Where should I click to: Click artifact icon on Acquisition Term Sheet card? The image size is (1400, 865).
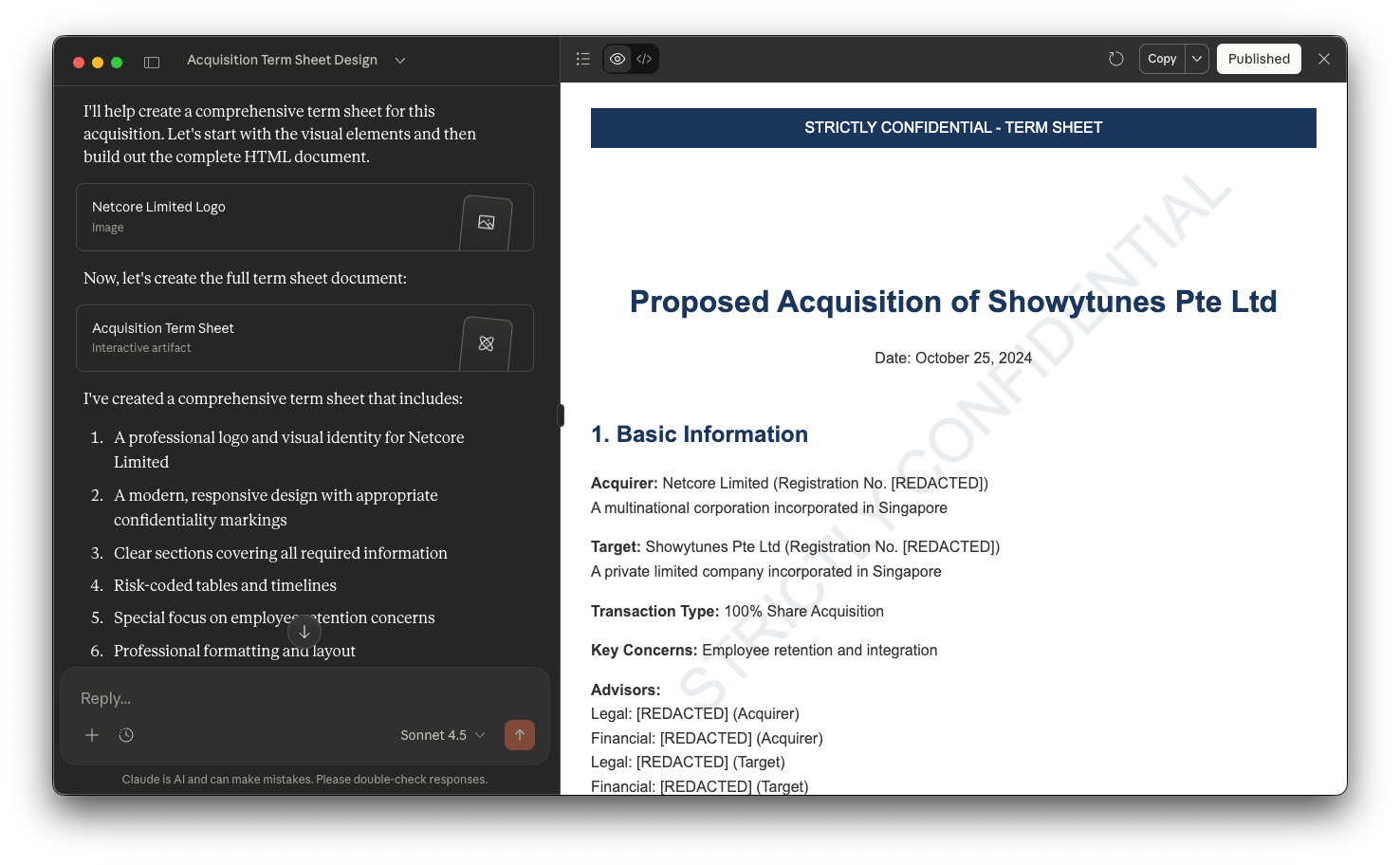click(x=487, y=343)
